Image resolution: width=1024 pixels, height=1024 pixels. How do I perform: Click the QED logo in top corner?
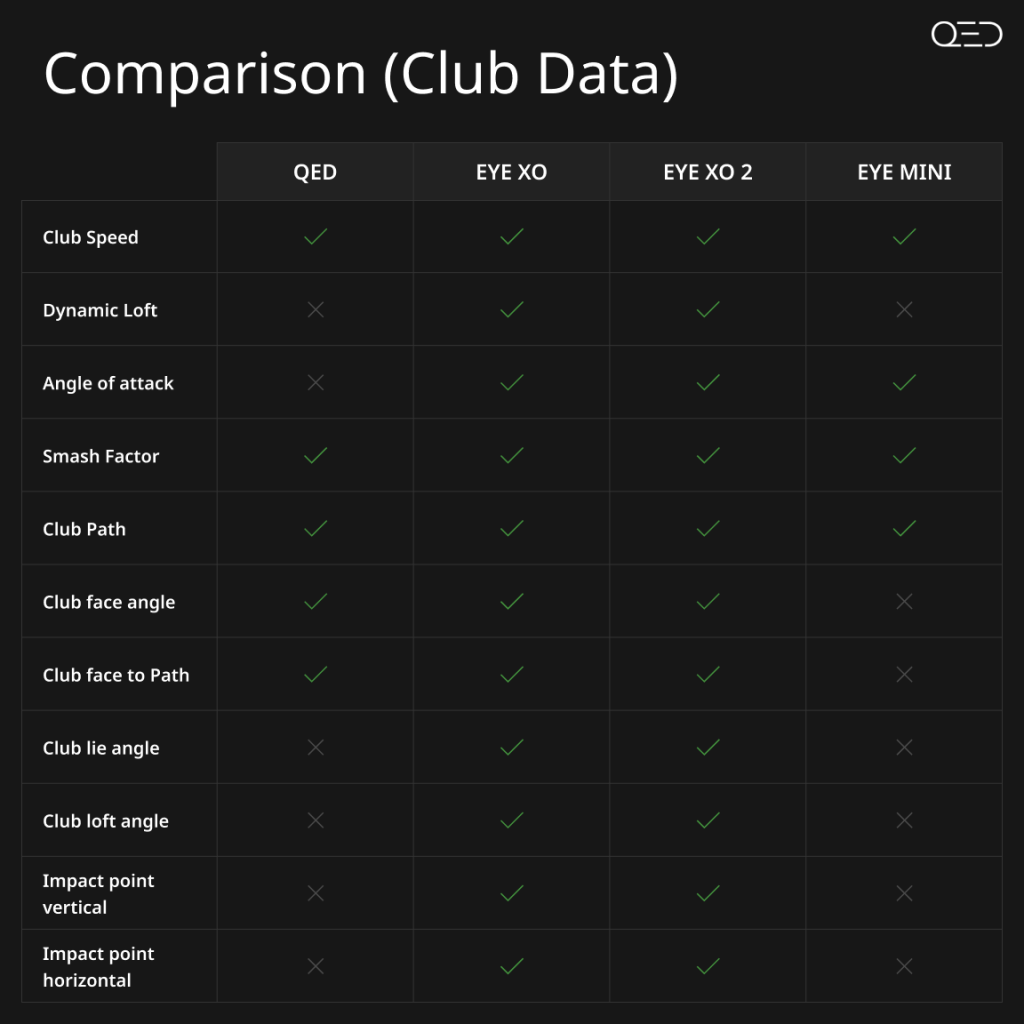[966, 34]
